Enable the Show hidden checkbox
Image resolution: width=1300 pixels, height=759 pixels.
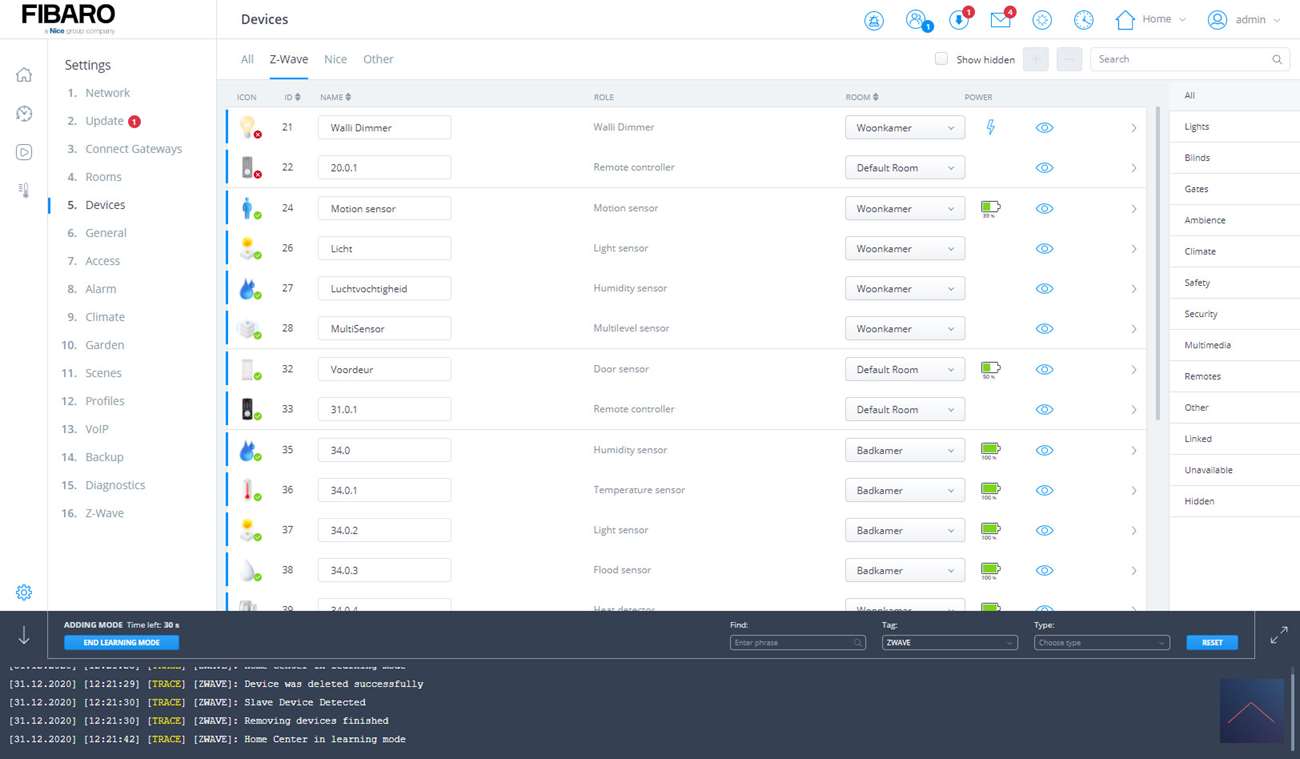click(x=941, y=59)
